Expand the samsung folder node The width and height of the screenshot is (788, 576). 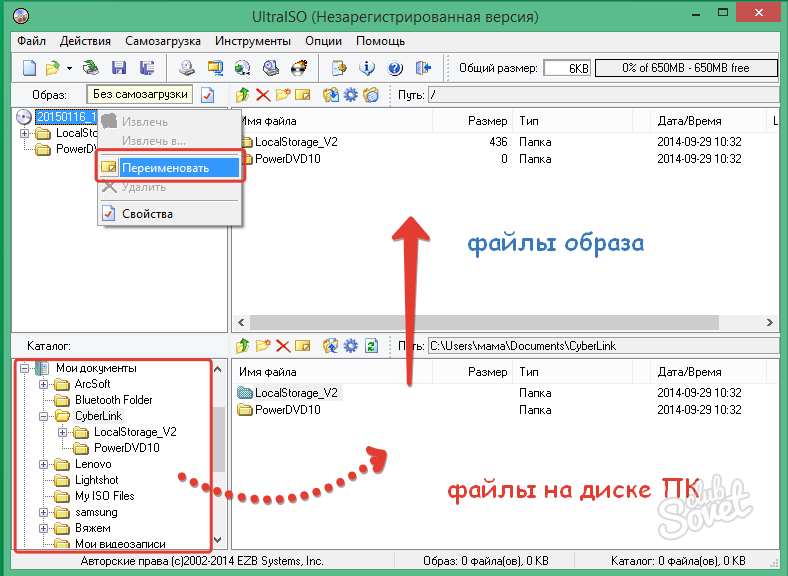43,513
